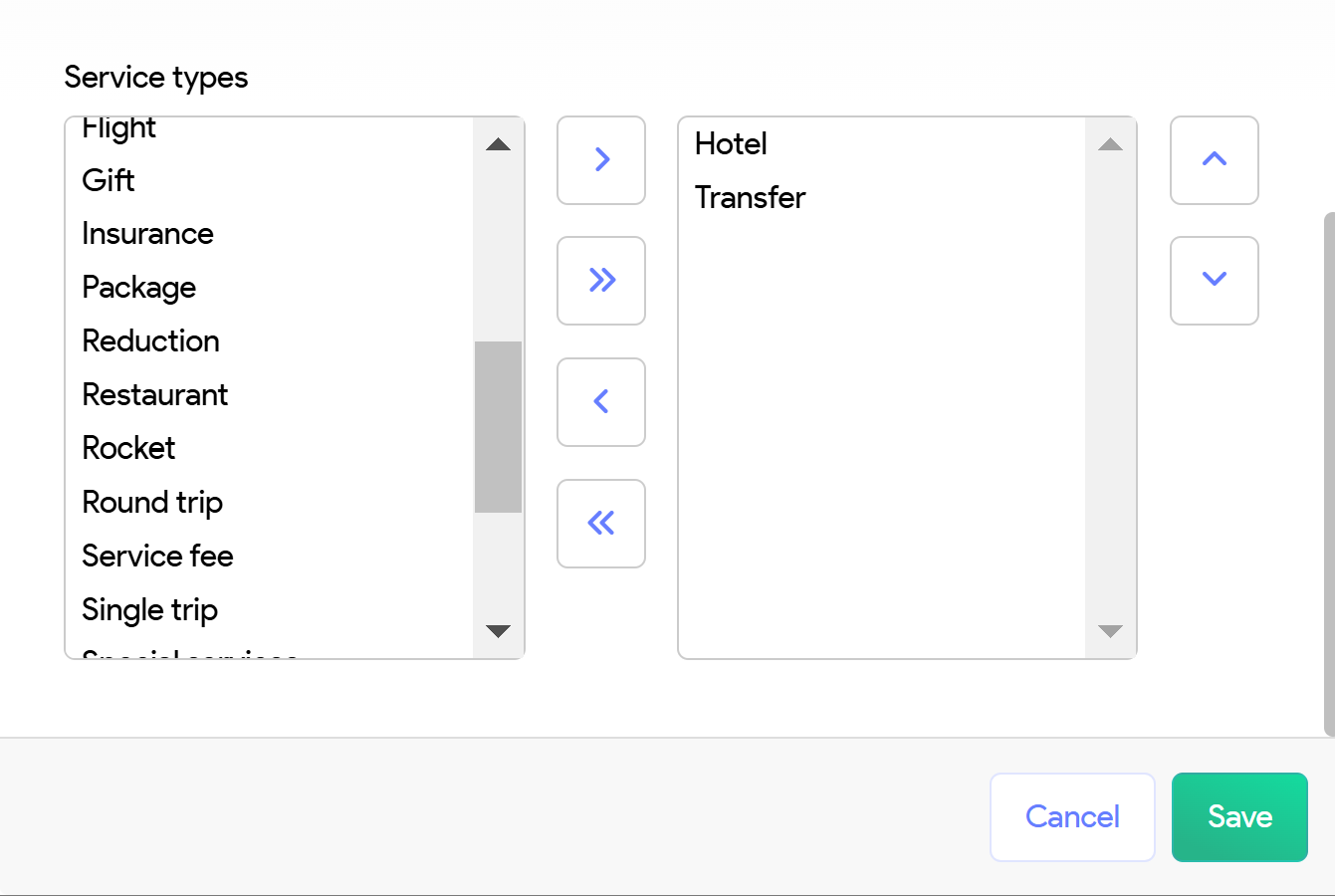Save the service types selection
This screenshot has width=1335, height=896.
(x=1239, y=817)
